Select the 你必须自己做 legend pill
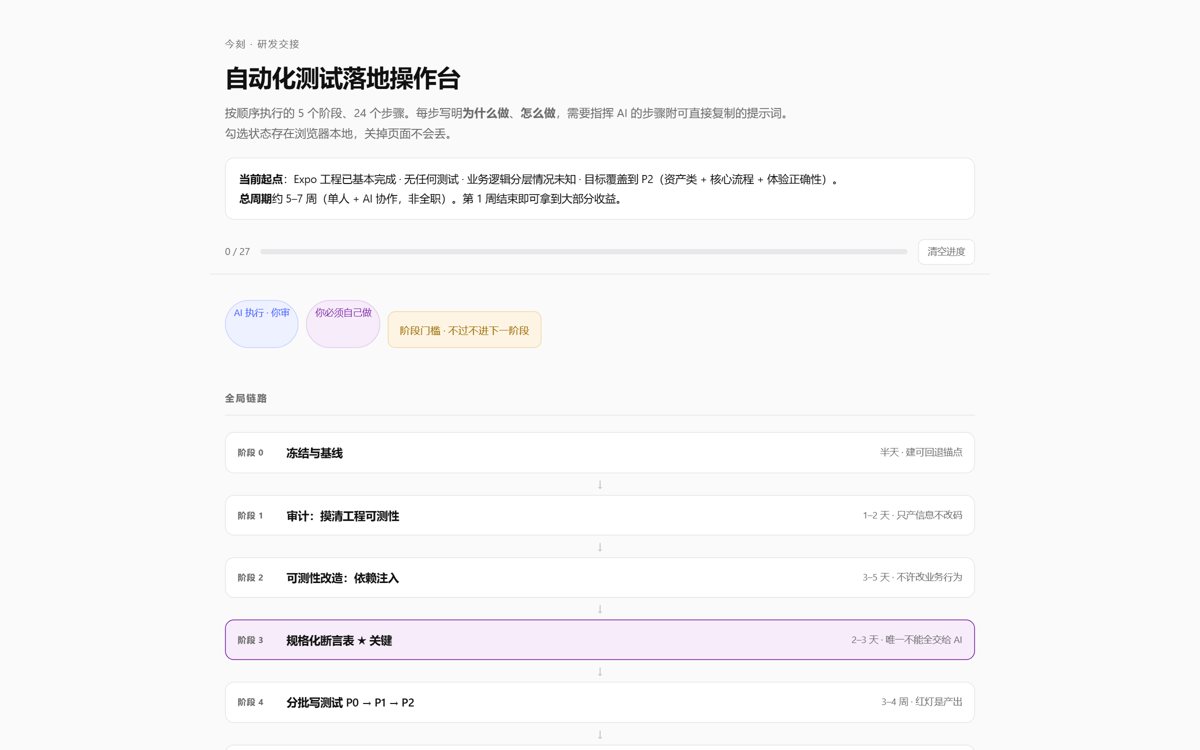 coord(343,324)
